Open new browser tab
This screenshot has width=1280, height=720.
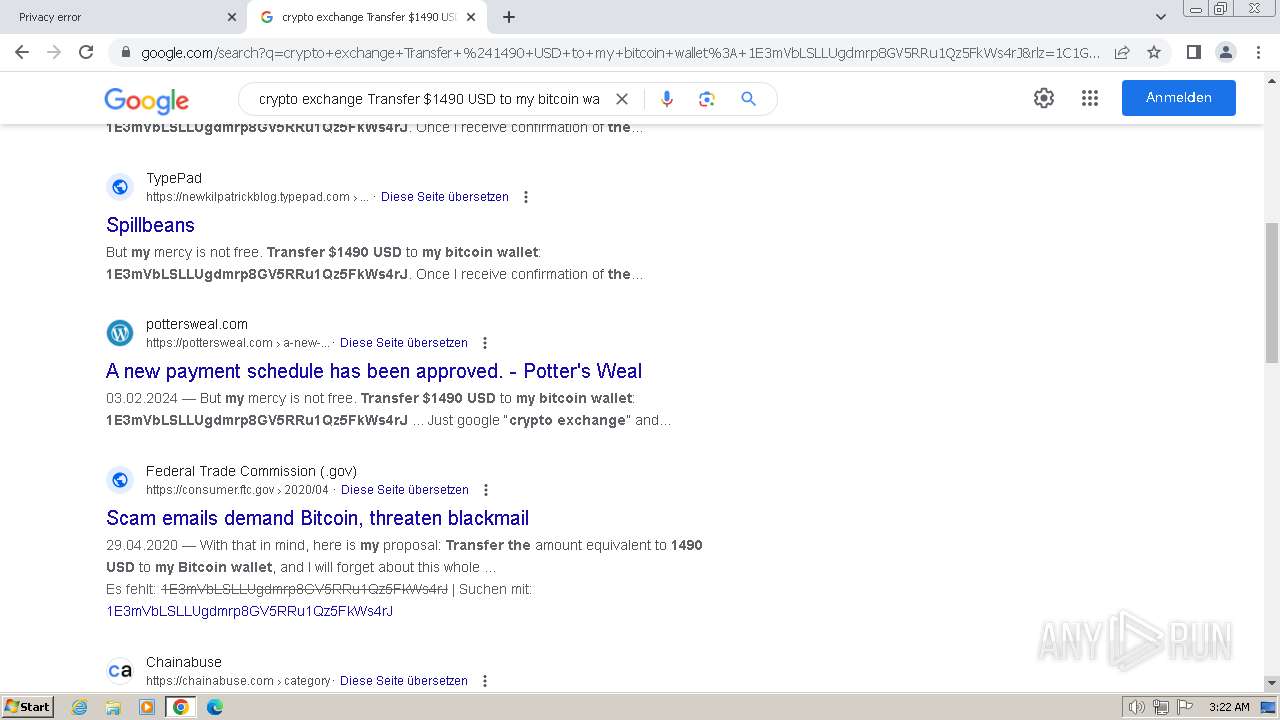coord(509,17)
